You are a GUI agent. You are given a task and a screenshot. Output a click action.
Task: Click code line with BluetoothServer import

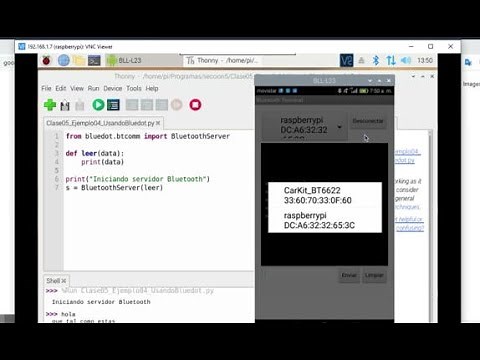148,136
